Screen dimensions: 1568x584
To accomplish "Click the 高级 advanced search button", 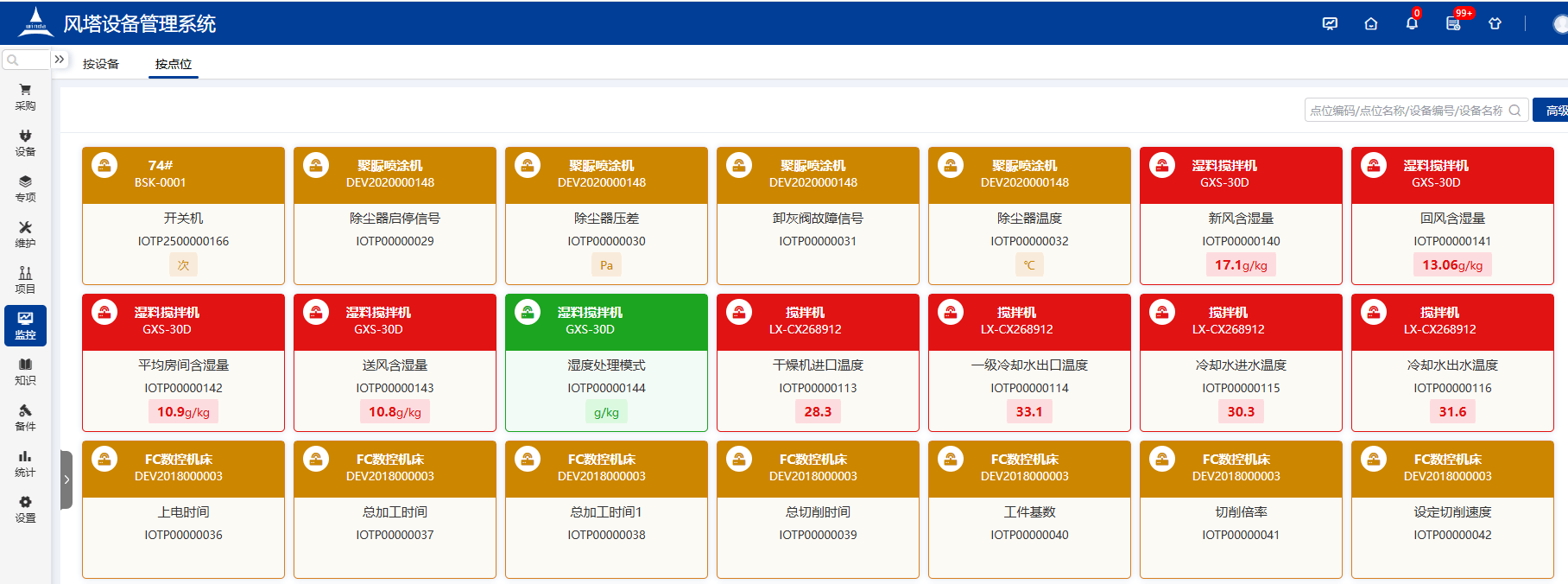I will coord(1552,110).
